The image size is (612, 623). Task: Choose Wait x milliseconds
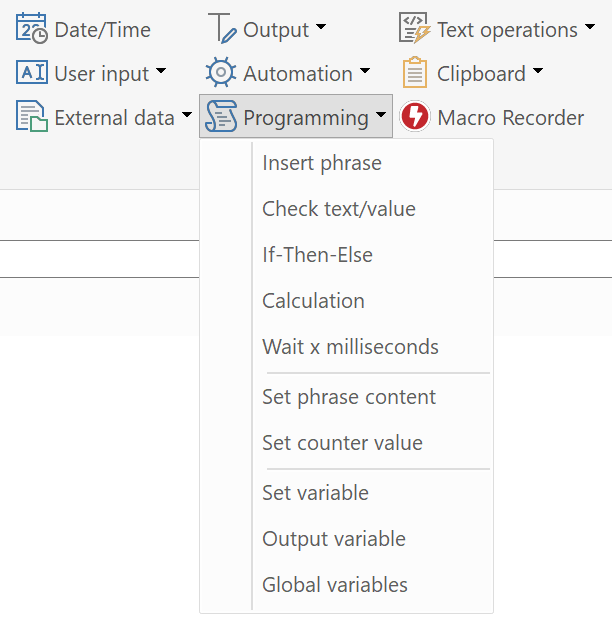coord(347,347)
